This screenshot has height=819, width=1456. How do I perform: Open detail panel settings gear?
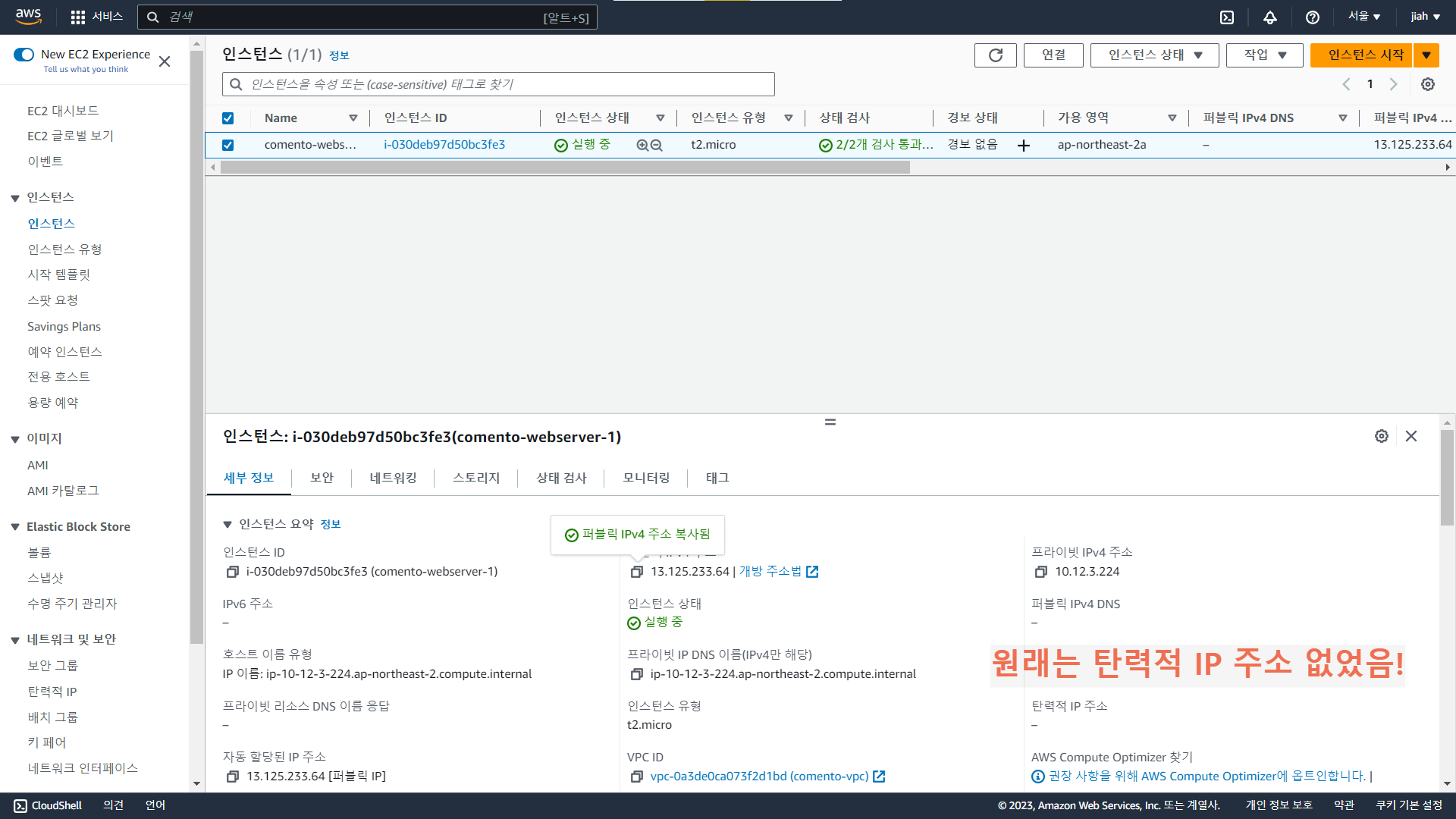[1382, 436]
